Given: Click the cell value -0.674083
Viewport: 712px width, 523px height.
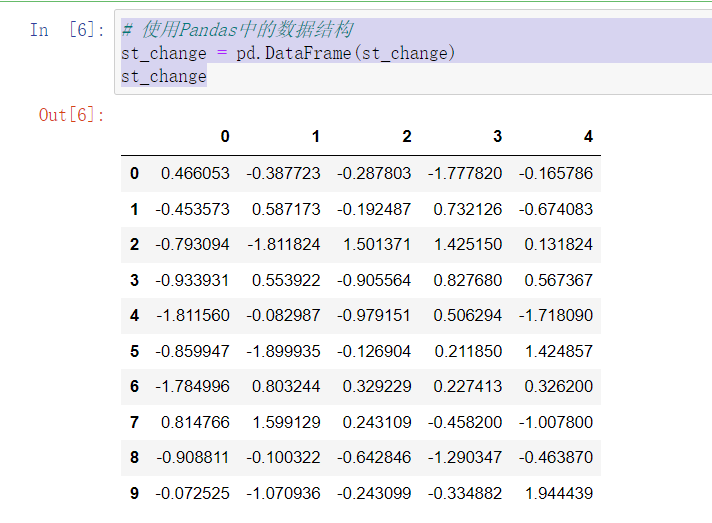Looking at the screenshot, I should point(556,209).
